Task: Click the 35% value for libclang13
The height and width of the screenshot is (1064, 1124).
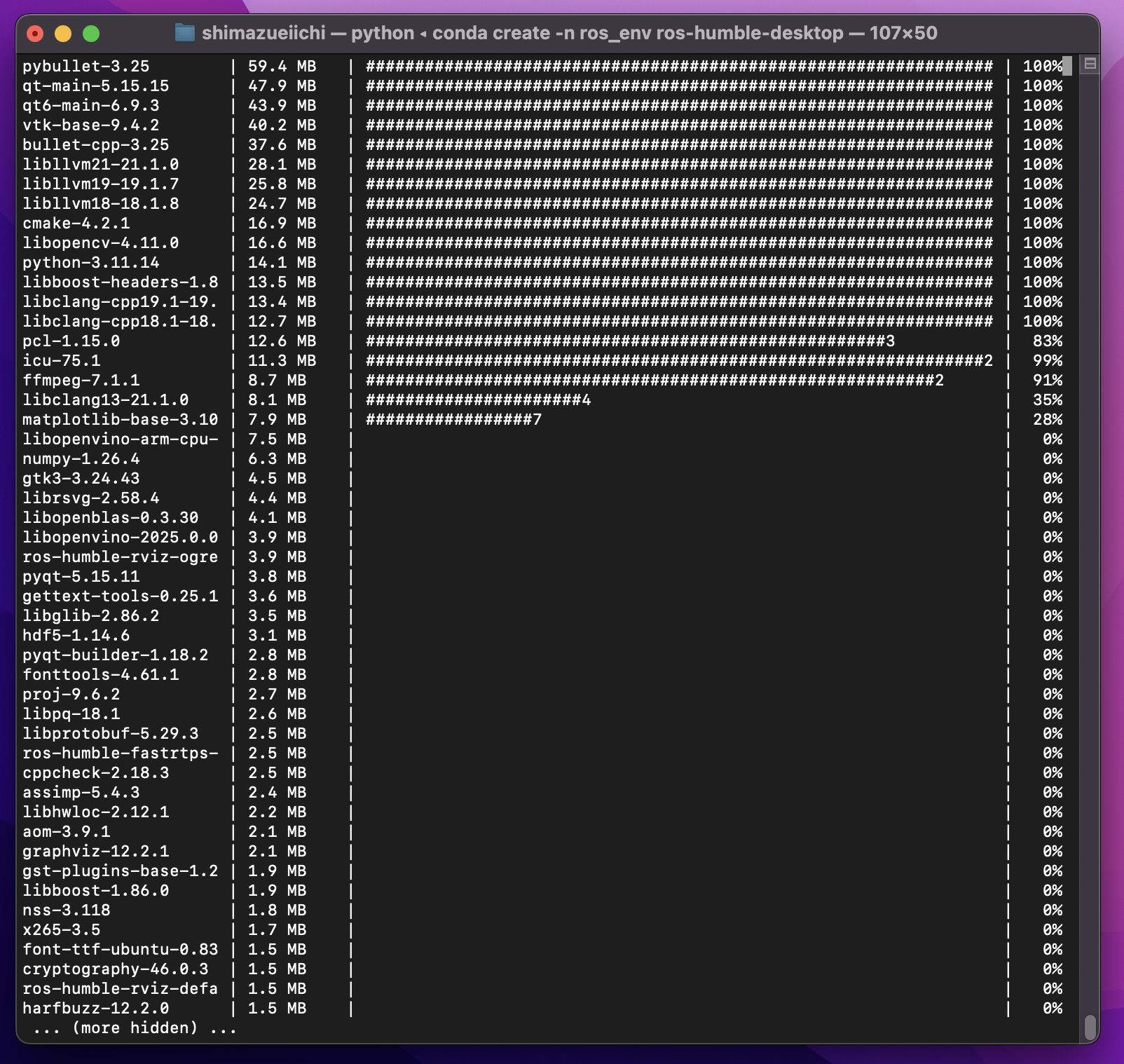Action: pos(1048,400)
